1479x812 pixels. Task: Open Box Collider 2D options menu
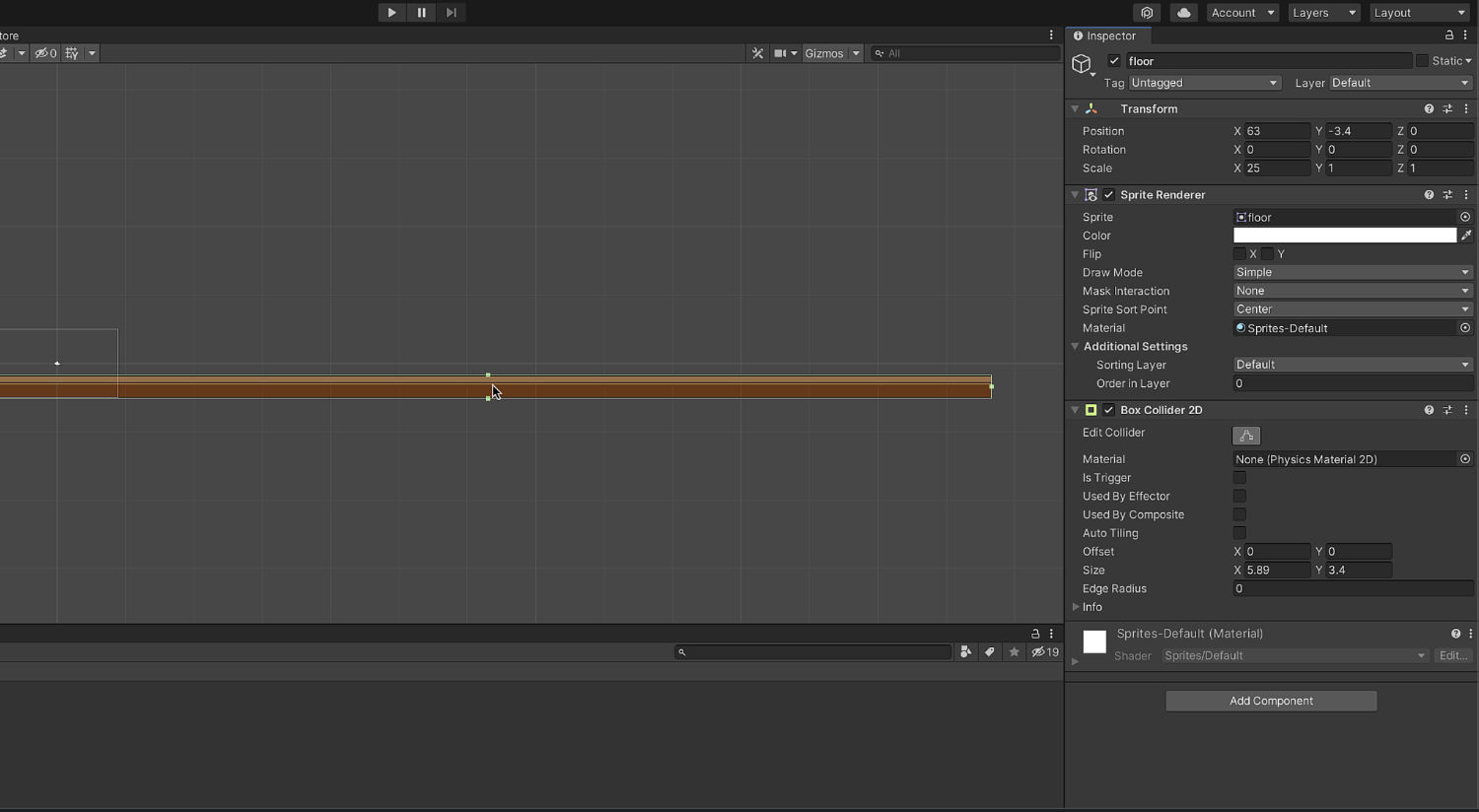(x=1466, y=410)
